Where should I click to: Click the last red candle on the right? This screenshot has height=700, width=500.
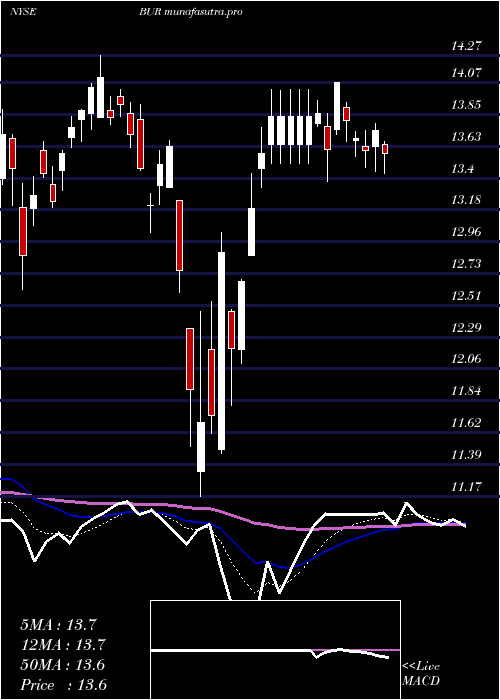click(385, 149)
